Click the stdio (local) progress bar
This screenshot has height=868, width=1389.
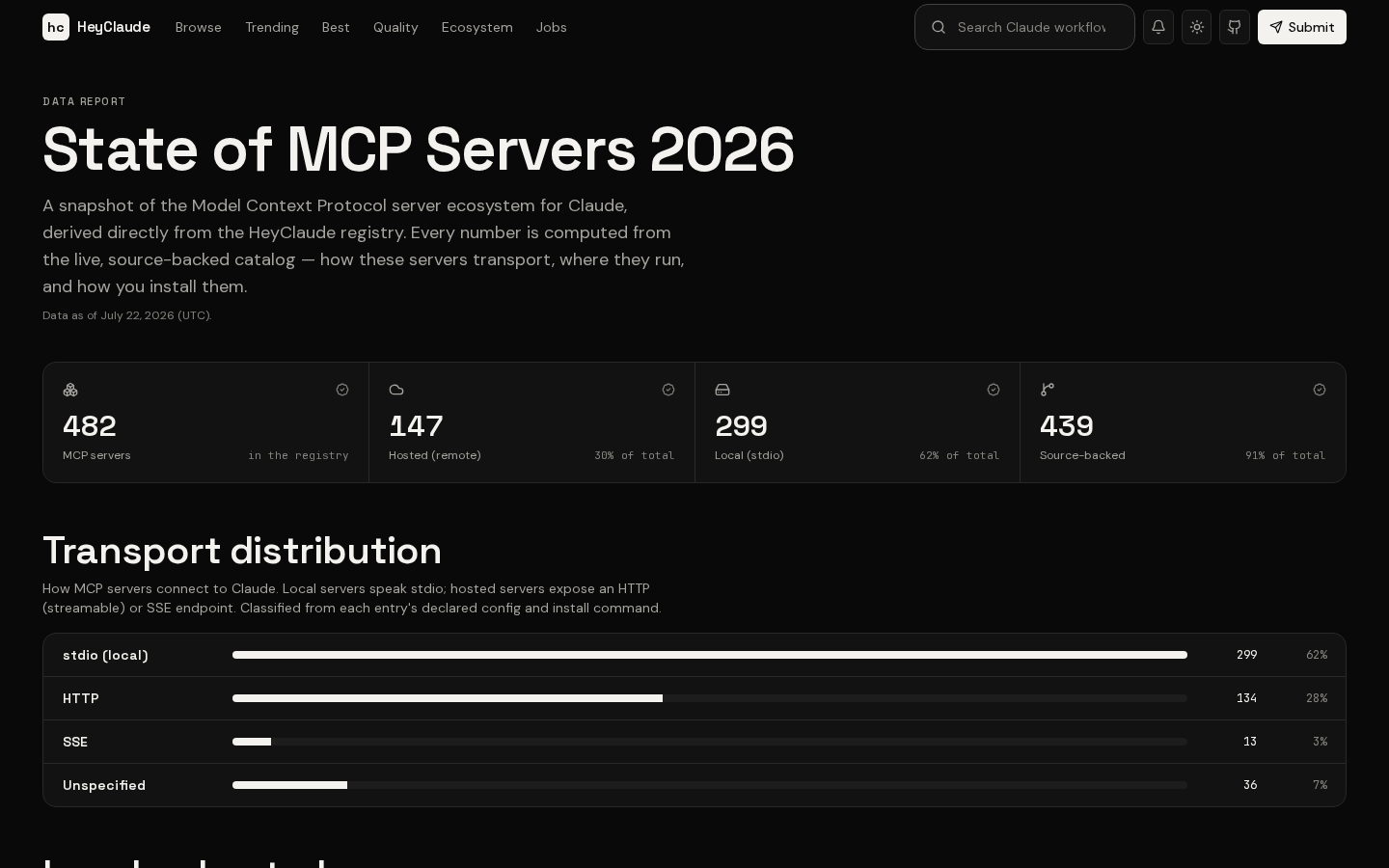click(710, 655)
